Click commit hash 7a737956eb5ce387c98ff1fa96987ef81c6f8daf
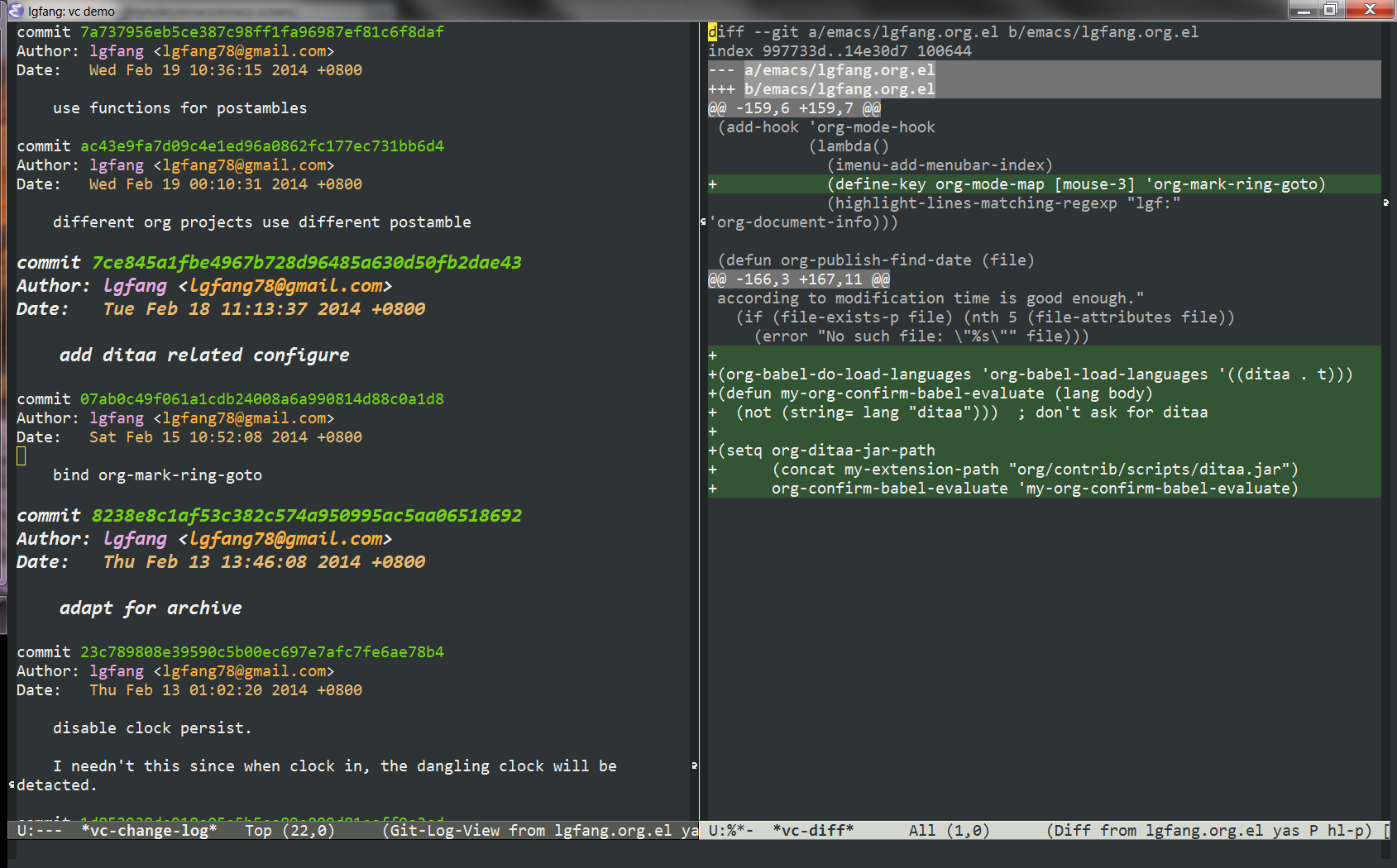The image size is (1397, 868). tap(261, 32)
